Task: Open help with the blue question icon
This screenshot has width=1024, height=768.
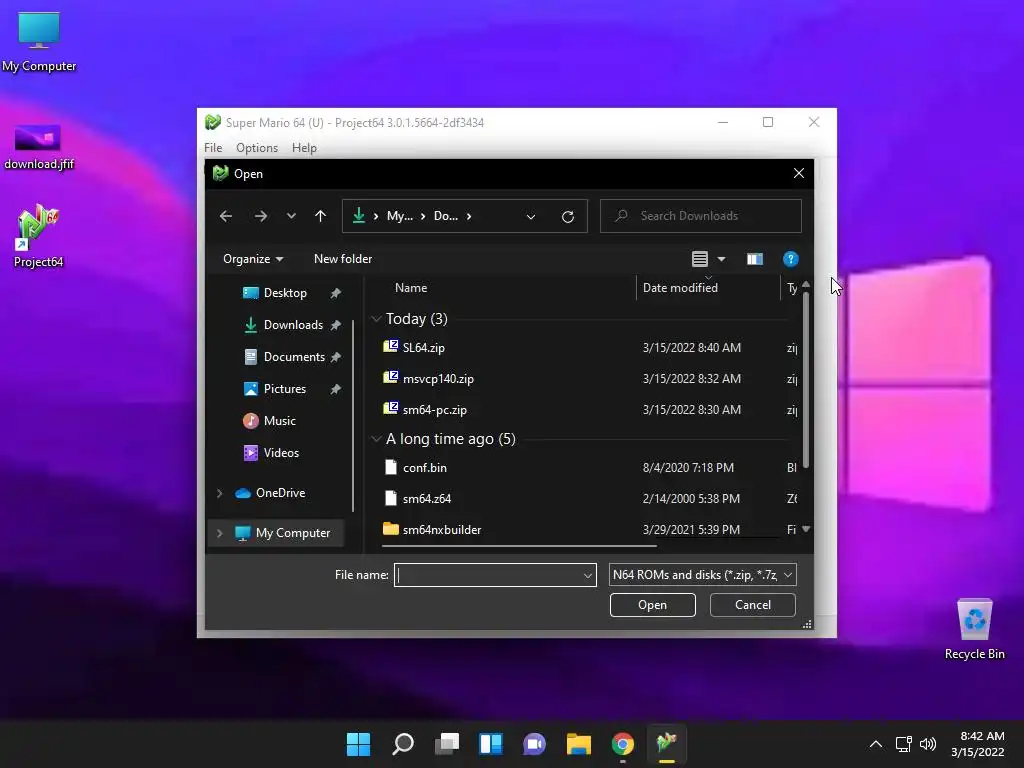Action: pos(790,259)
